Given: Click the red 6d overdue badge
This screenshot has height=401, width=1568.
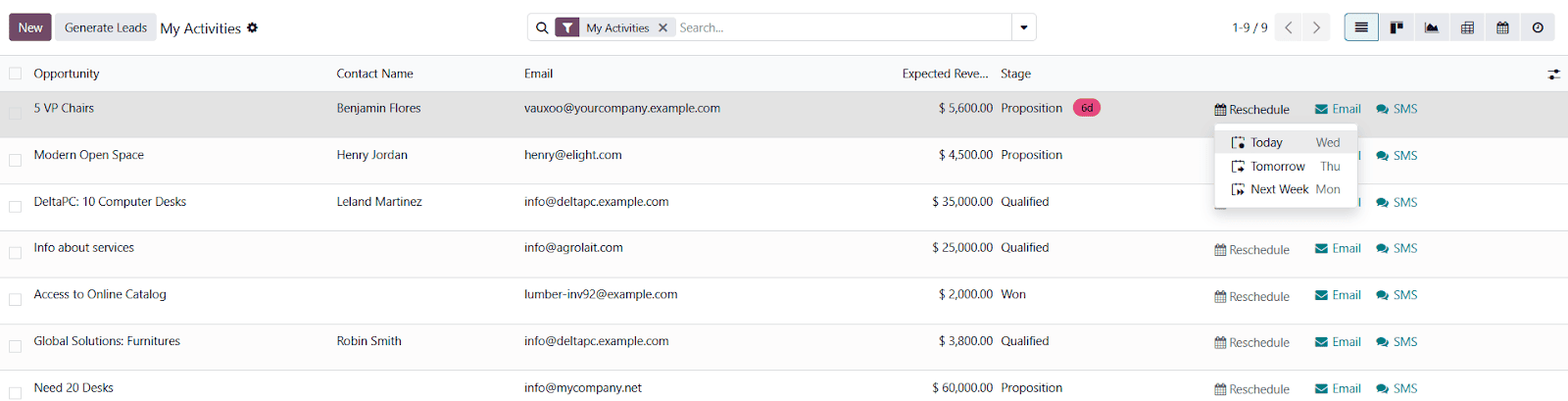Looking at the screenshot, I should coord(1086,108).
